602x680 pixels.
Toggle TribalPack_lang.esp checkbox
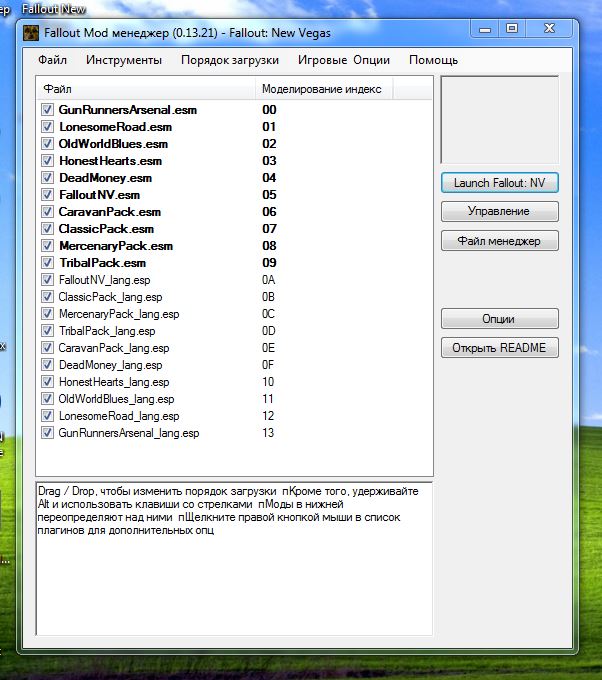pos(47,331)
